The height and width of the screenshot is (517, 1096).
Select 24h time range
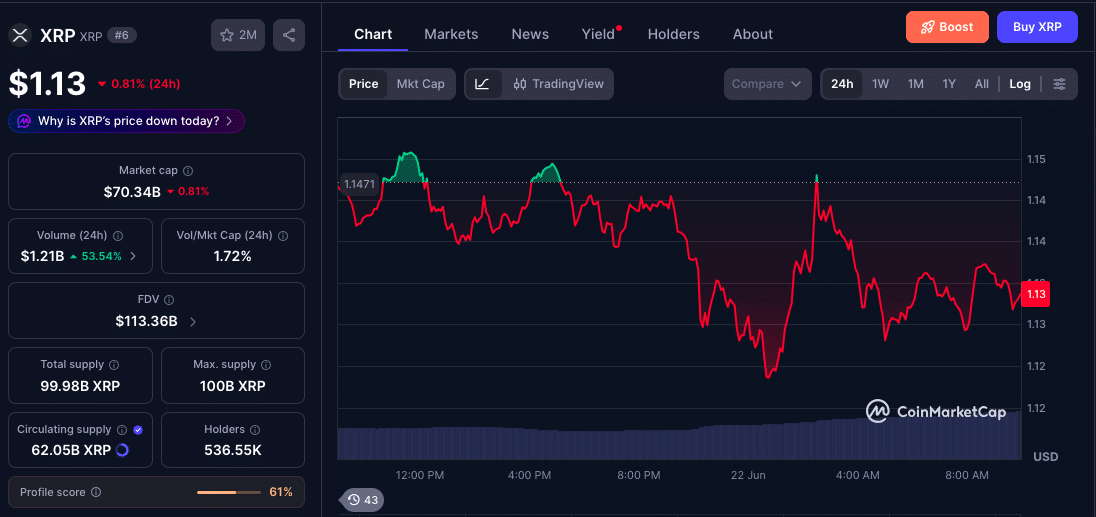point(842,84)
